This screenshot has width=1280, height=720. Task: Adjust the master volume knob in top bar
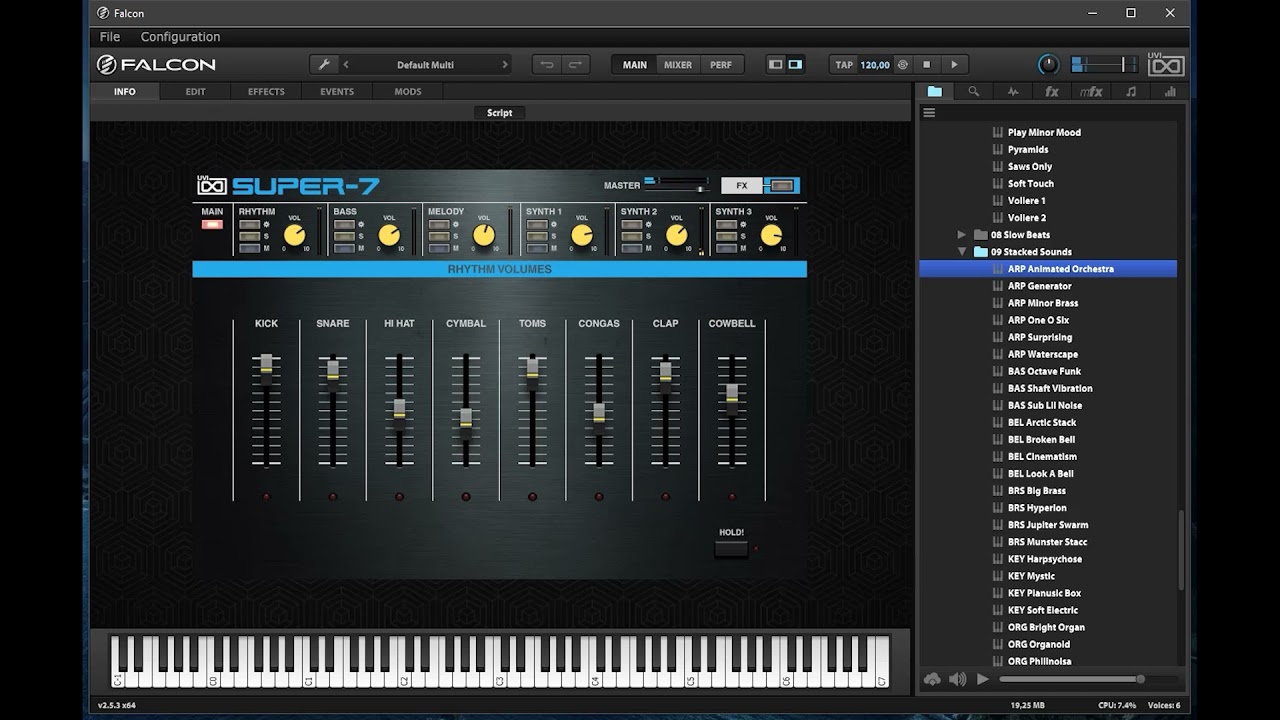tap(1048, 65)
